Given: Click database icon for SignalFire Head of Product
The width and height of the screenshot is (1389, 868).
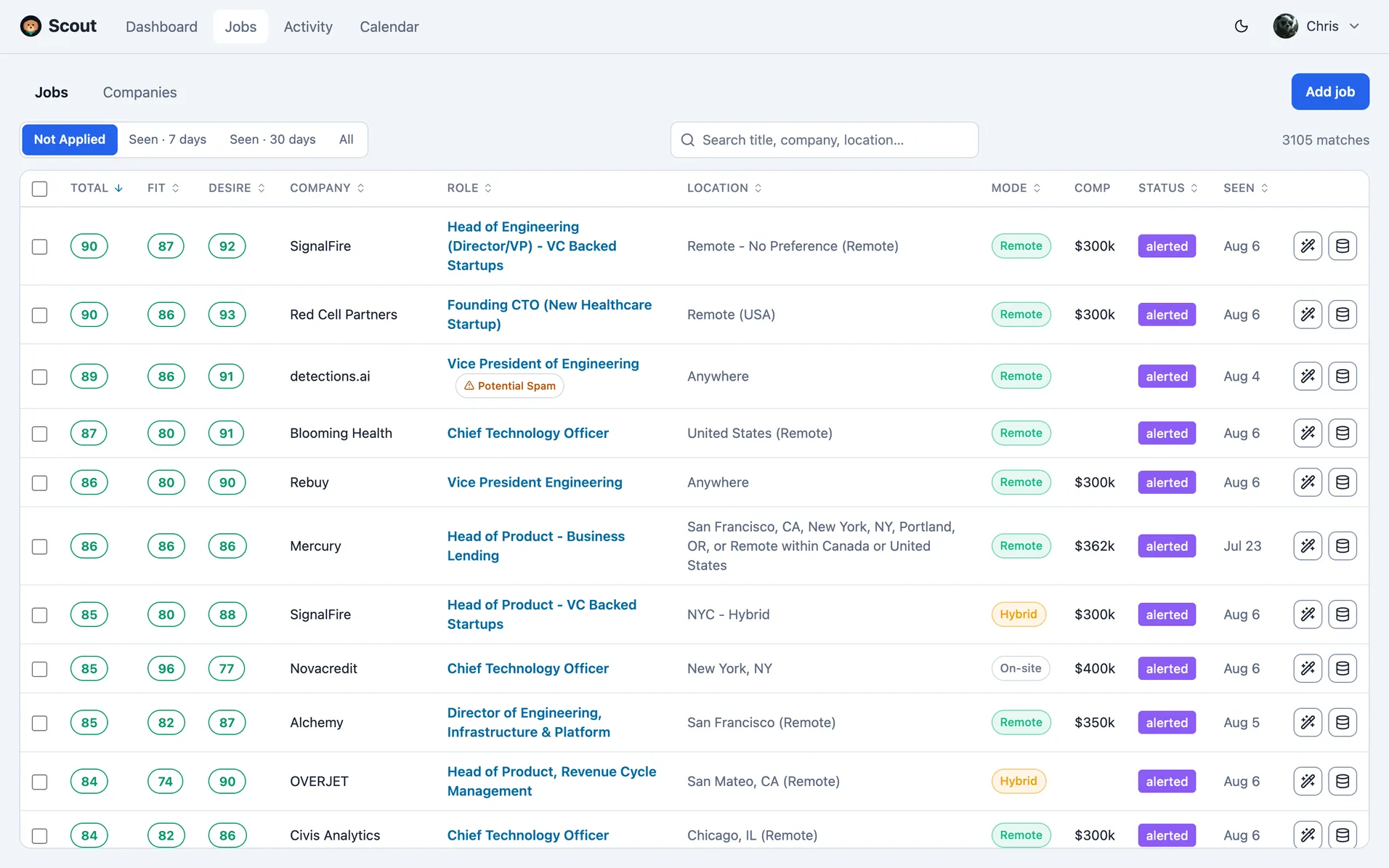Looking at the screenshot, I should coord(1343,615).
